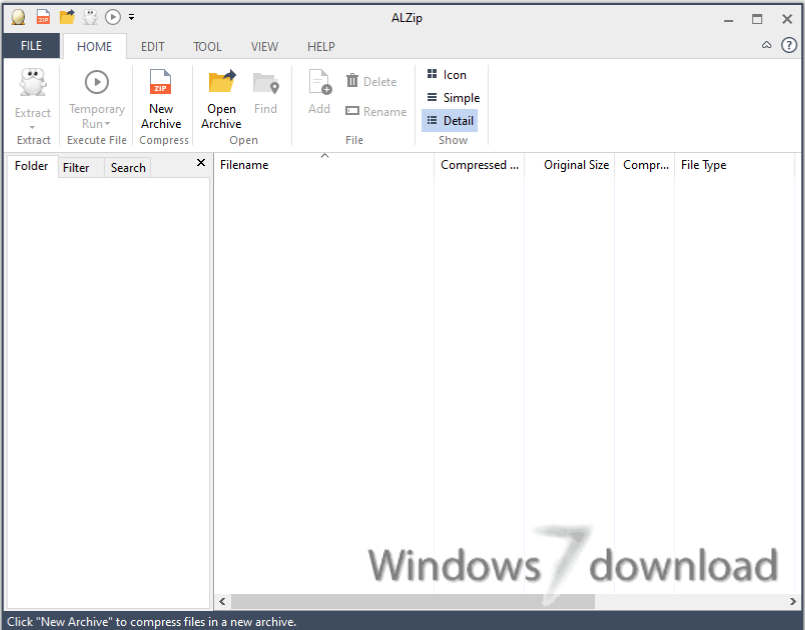This screenshot has width=805, height=630.
Task: Sort by Compressed size column header
Action: [480, 165]
